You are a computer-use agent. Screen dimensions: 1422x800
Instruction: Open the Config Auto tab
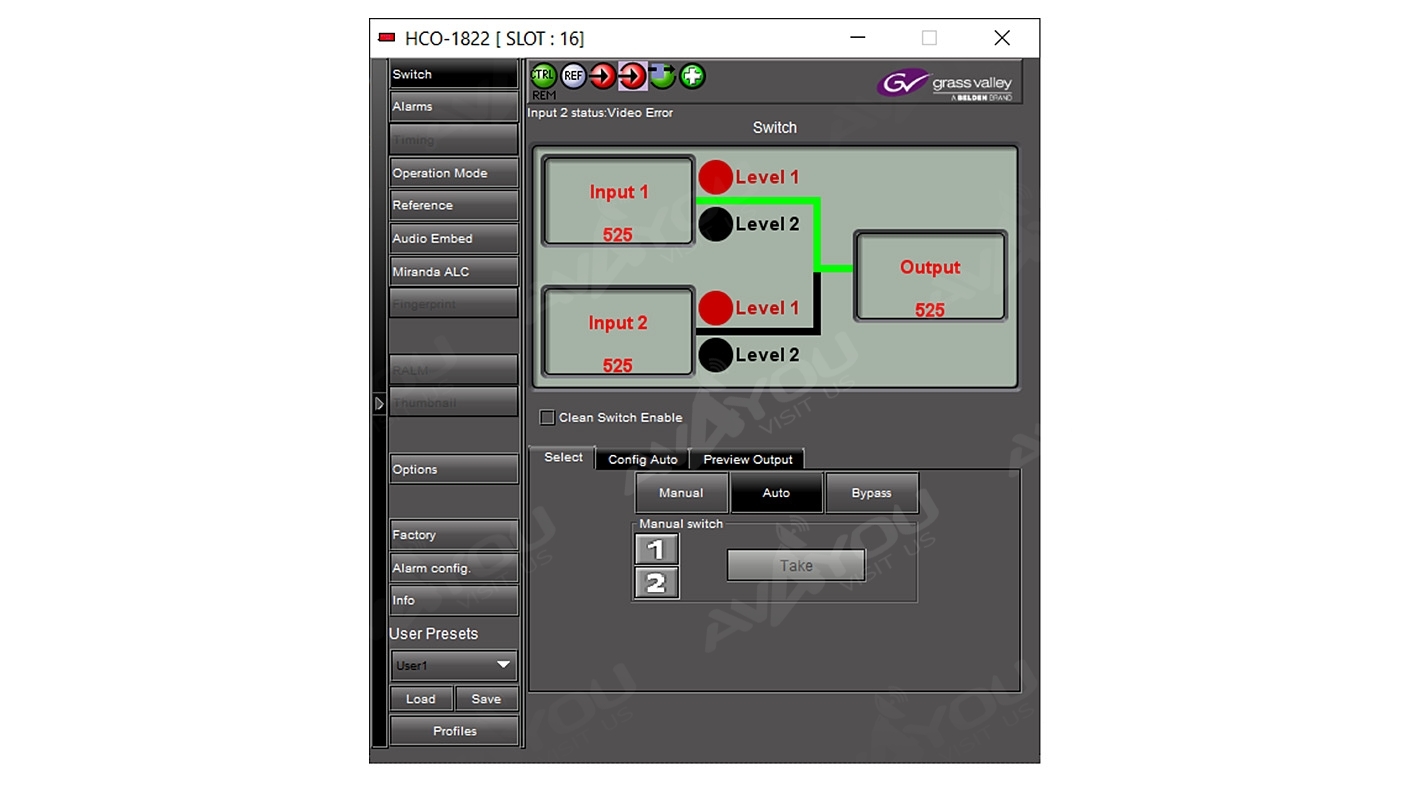click(x=642, y=460)
